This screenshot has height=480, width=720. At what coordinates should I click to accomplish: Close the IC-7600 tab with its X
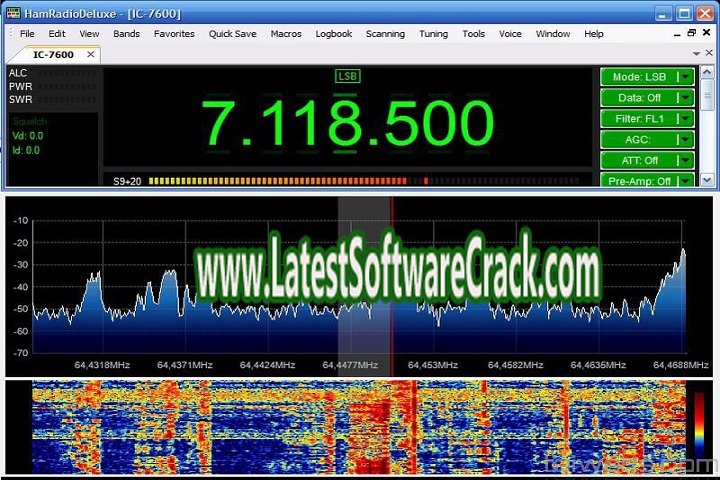[90, 54]
